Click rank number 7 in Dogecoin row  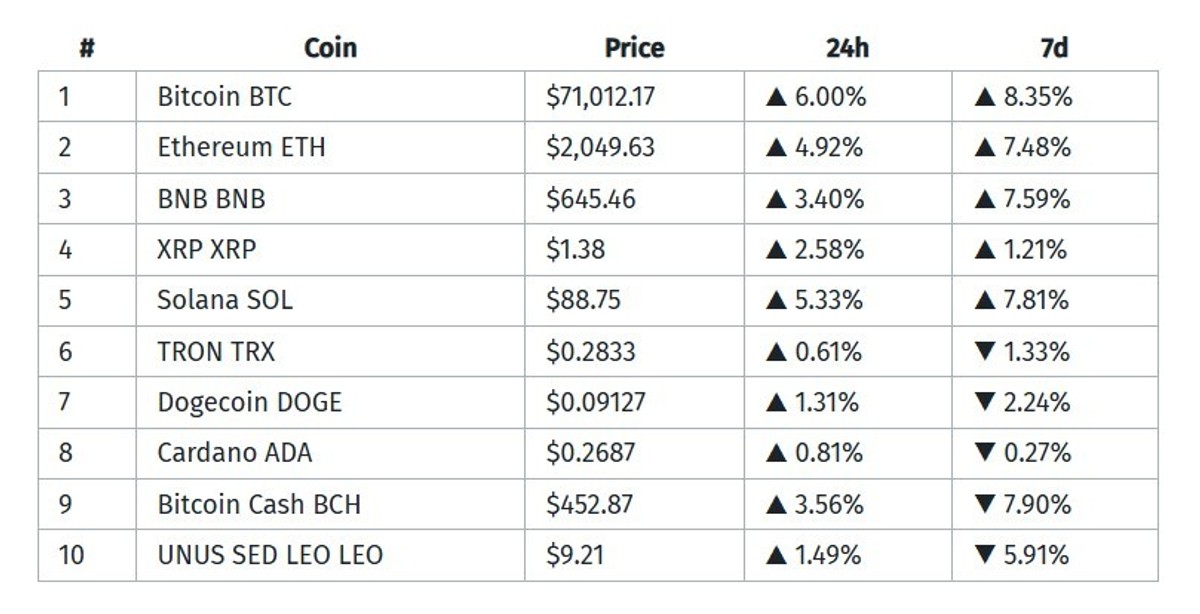[65, 403]
